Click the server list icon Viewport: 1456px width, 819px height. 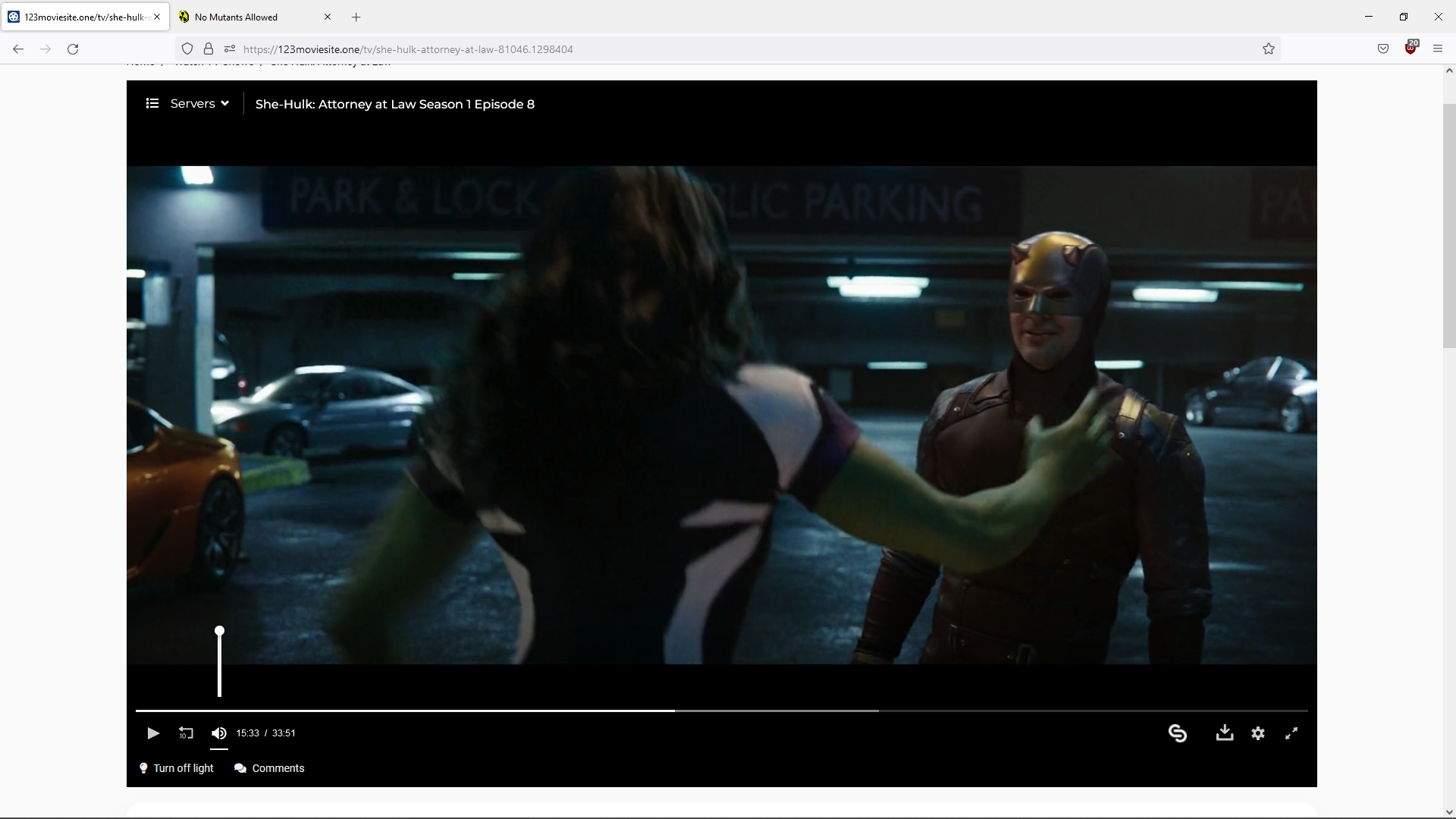(152, 103)
